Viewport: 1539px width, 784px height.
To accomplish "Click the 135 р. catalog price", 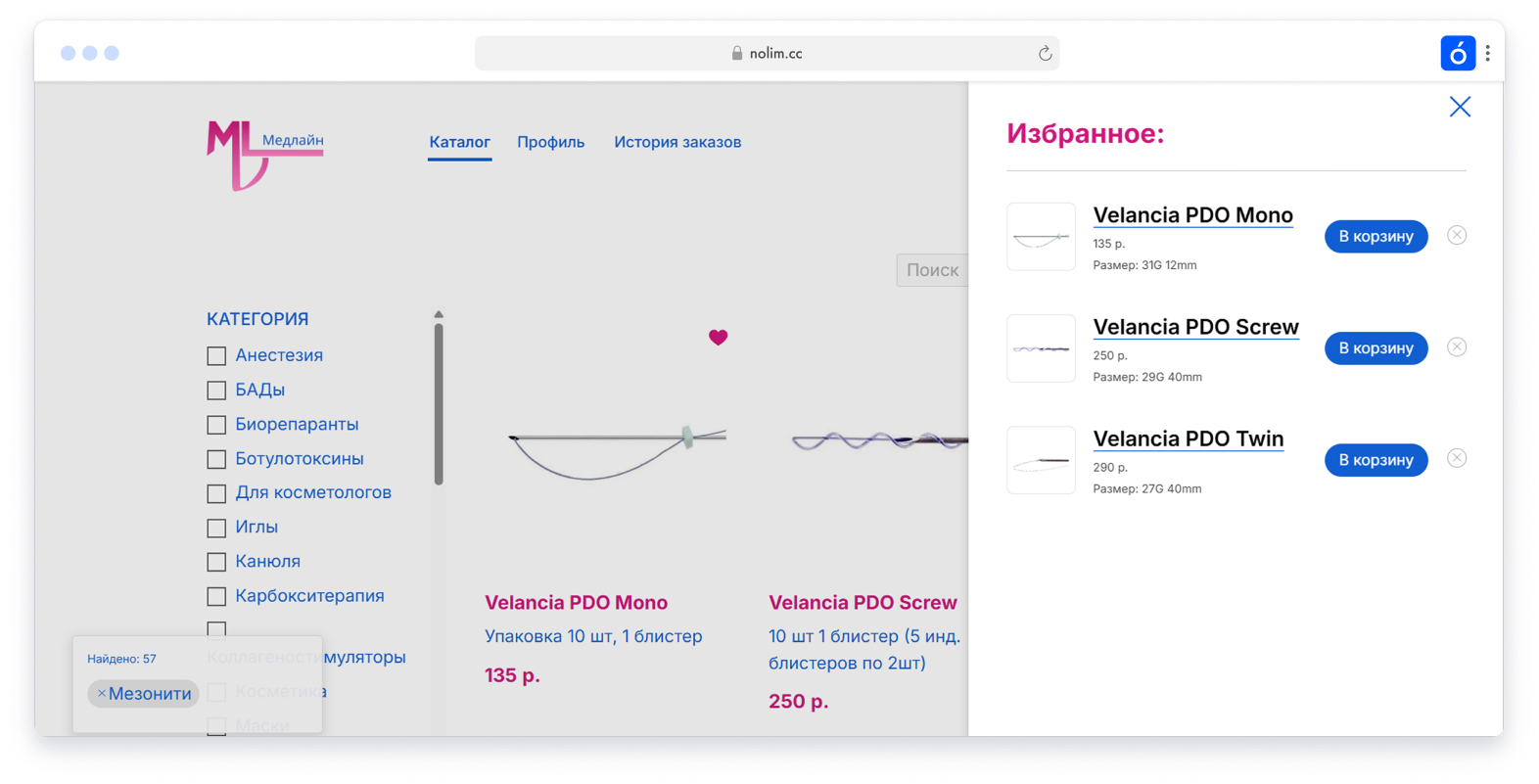I will (x=512, y=674).
